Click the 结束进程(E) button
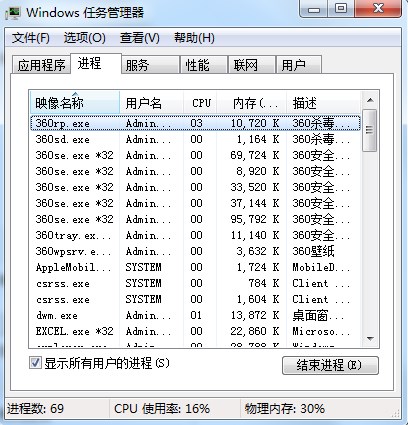The width and height of the screenshot is (408, 425). [330, 365]
